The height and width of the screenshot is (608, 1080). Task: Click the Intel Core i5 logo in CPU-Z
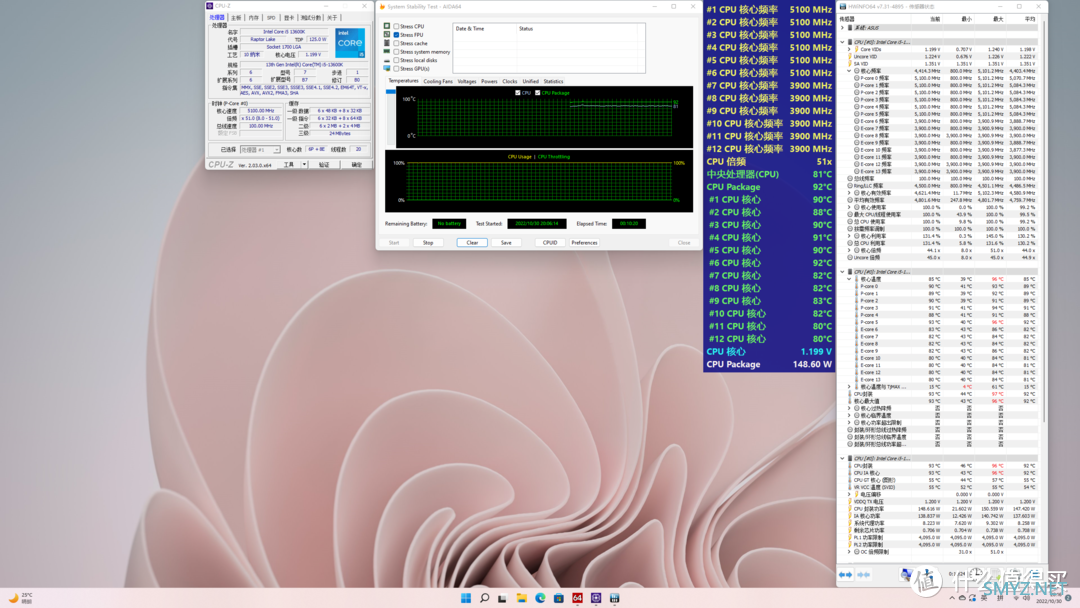(x=350, y=43)
